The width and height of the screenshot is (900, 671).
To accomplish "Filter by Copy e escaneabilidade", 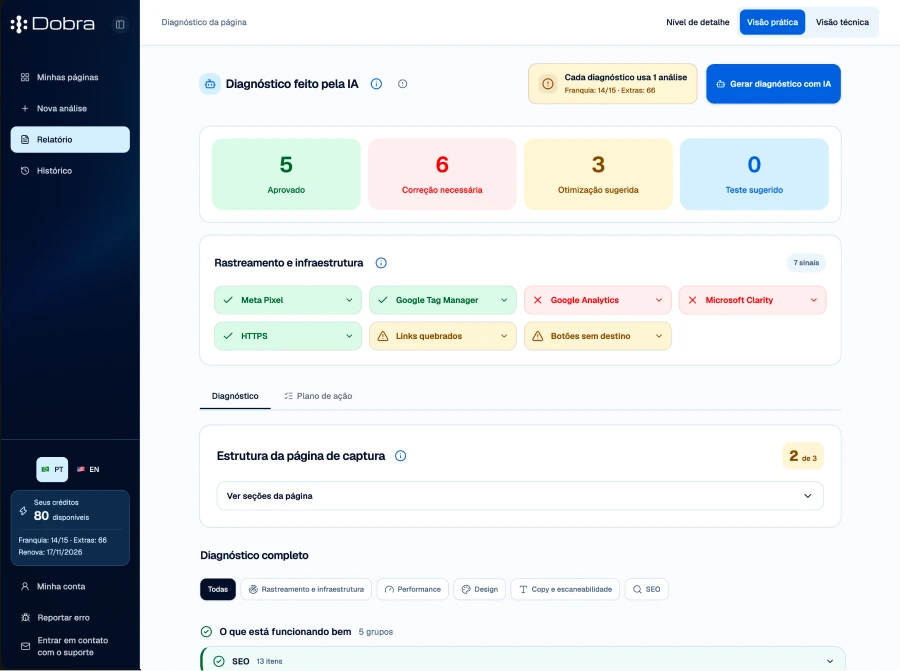I will coord(565,589).
